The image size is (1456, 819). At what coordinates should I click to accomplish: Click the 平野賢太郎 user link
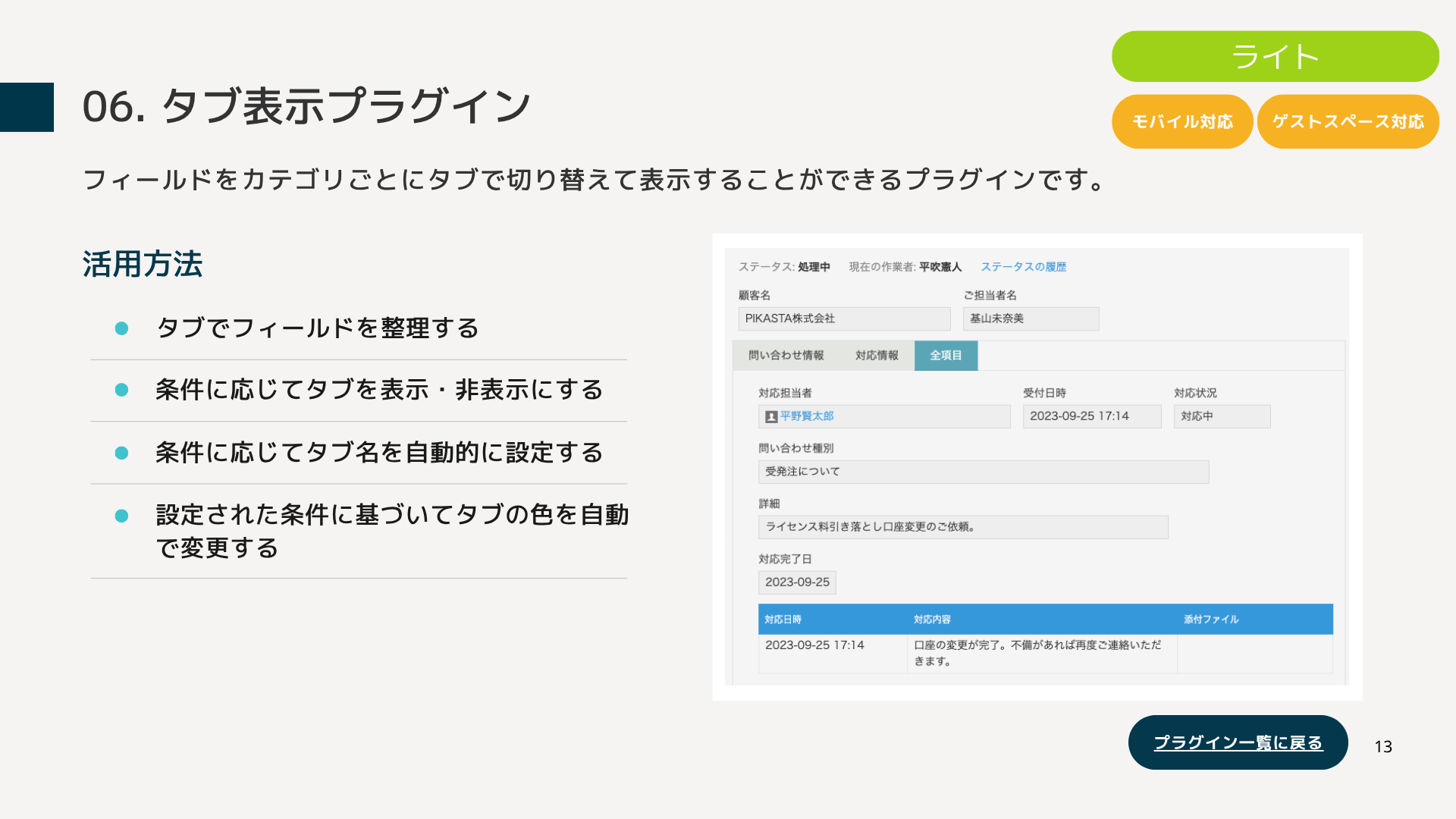[x=807, y=416]
